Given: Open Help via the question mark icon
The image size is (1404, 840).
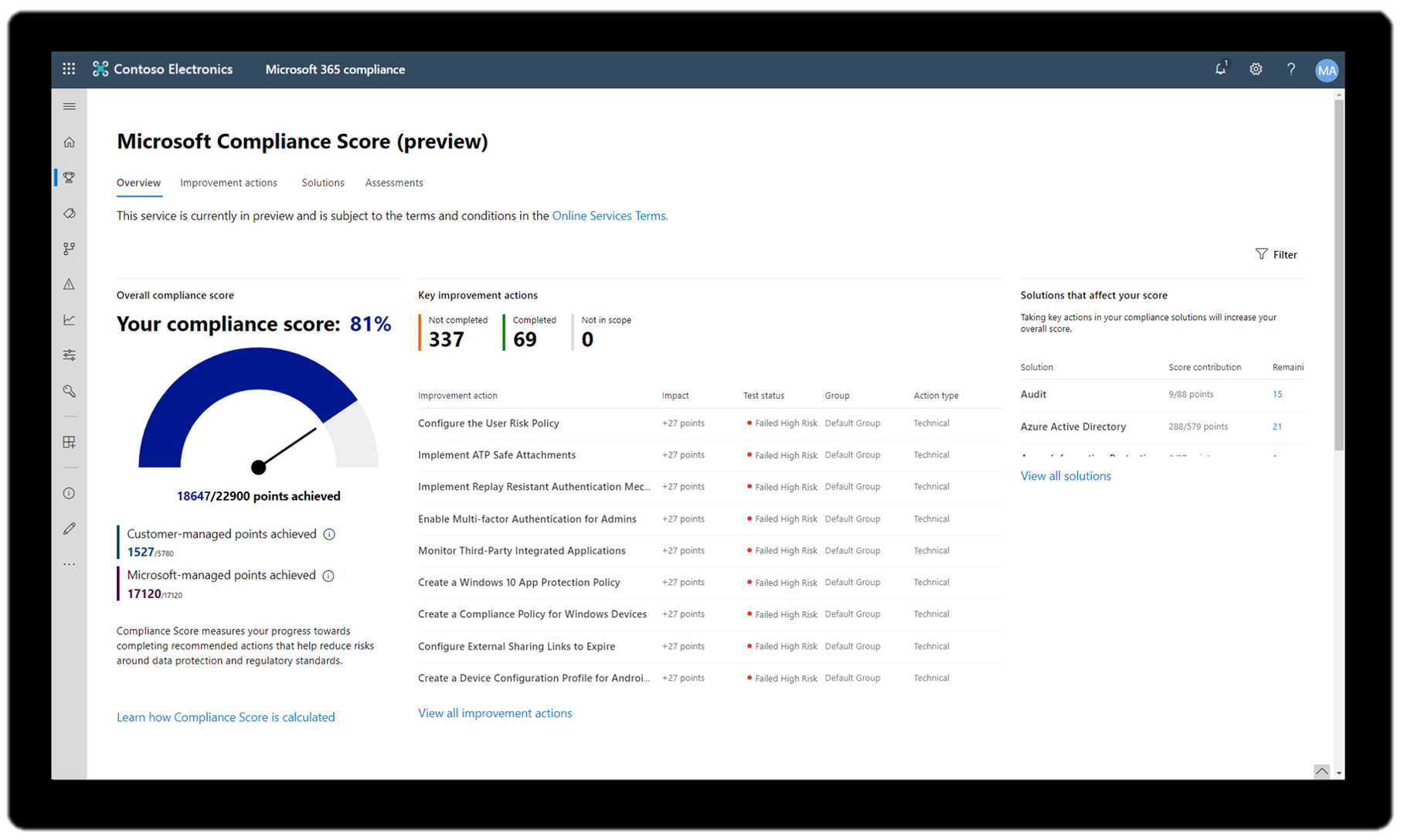Looking at the screenshot, I should (x=1290, y=69).
